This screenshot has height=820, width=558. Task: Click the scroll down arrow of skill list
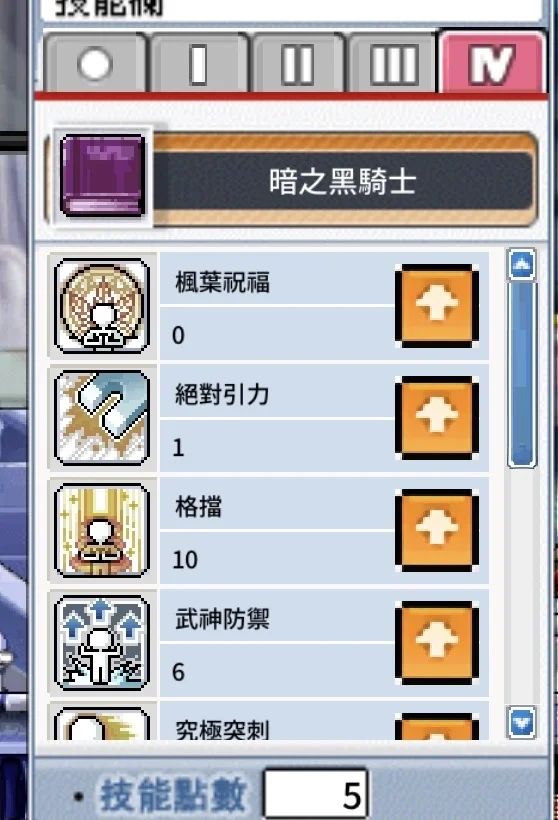[522, 723]
